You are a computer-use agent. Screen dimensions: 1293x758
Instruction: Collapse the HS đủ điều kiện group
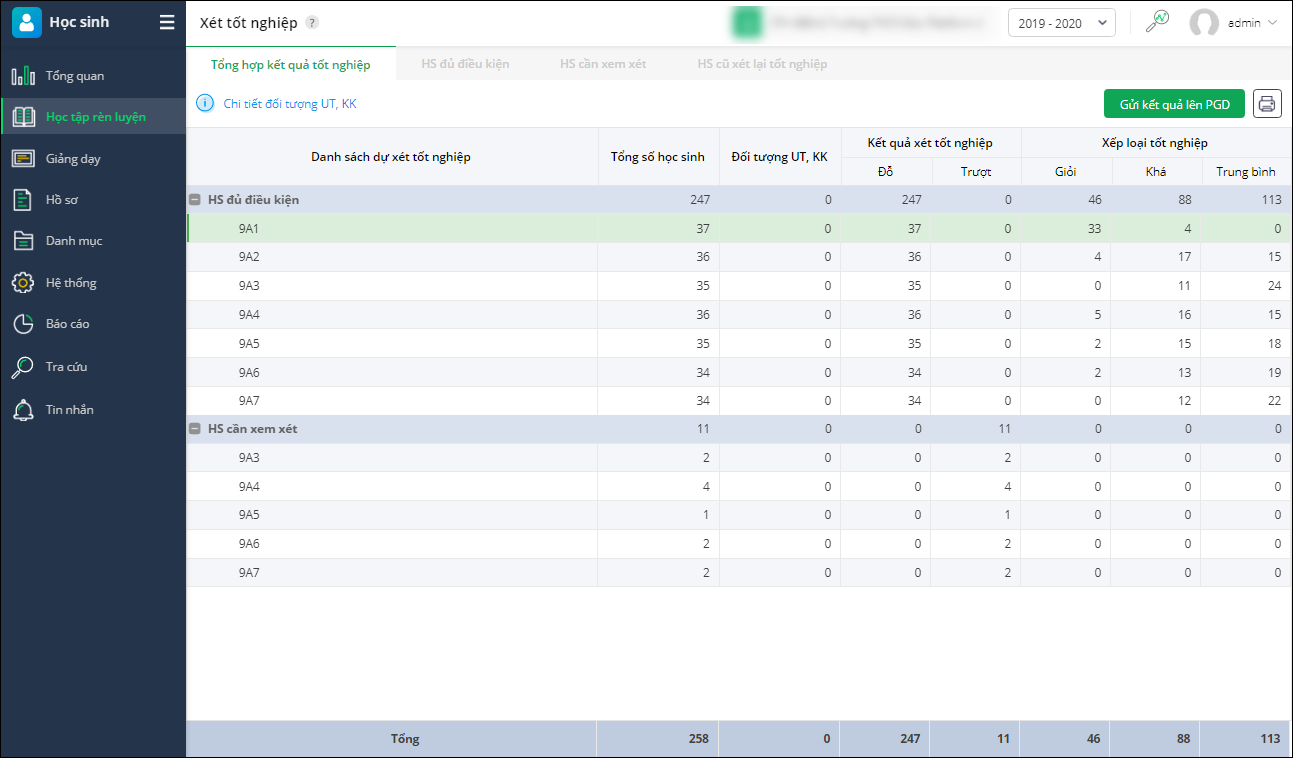(194, 200)
